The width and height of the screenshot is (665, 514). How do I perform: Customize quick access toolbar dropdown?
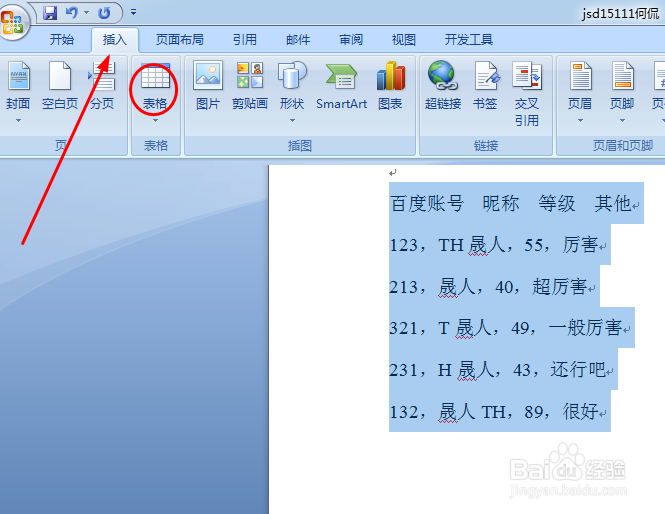(133, 12)
